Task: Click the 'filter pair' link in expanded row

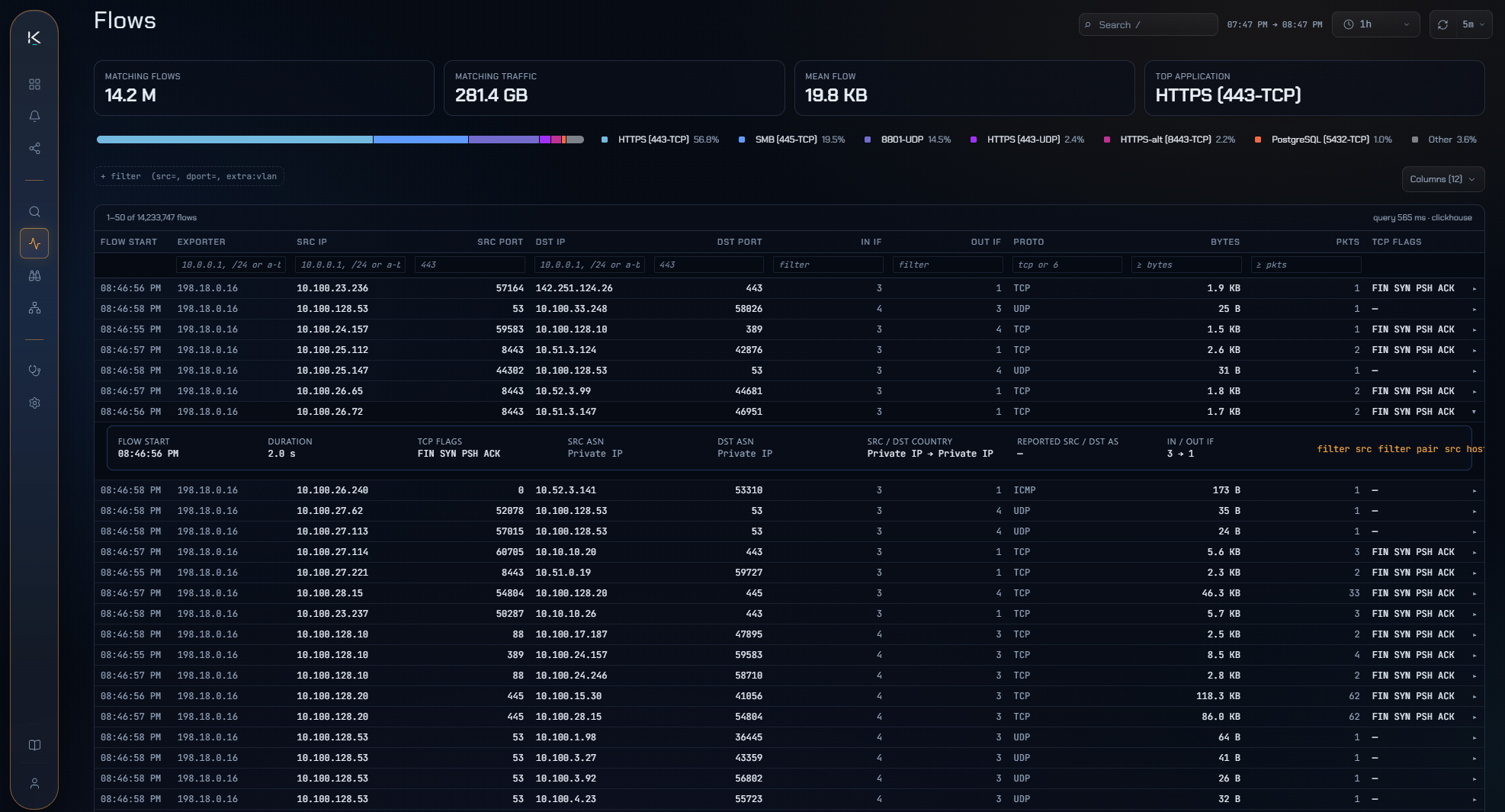Action: click(x=1408, y=449)
